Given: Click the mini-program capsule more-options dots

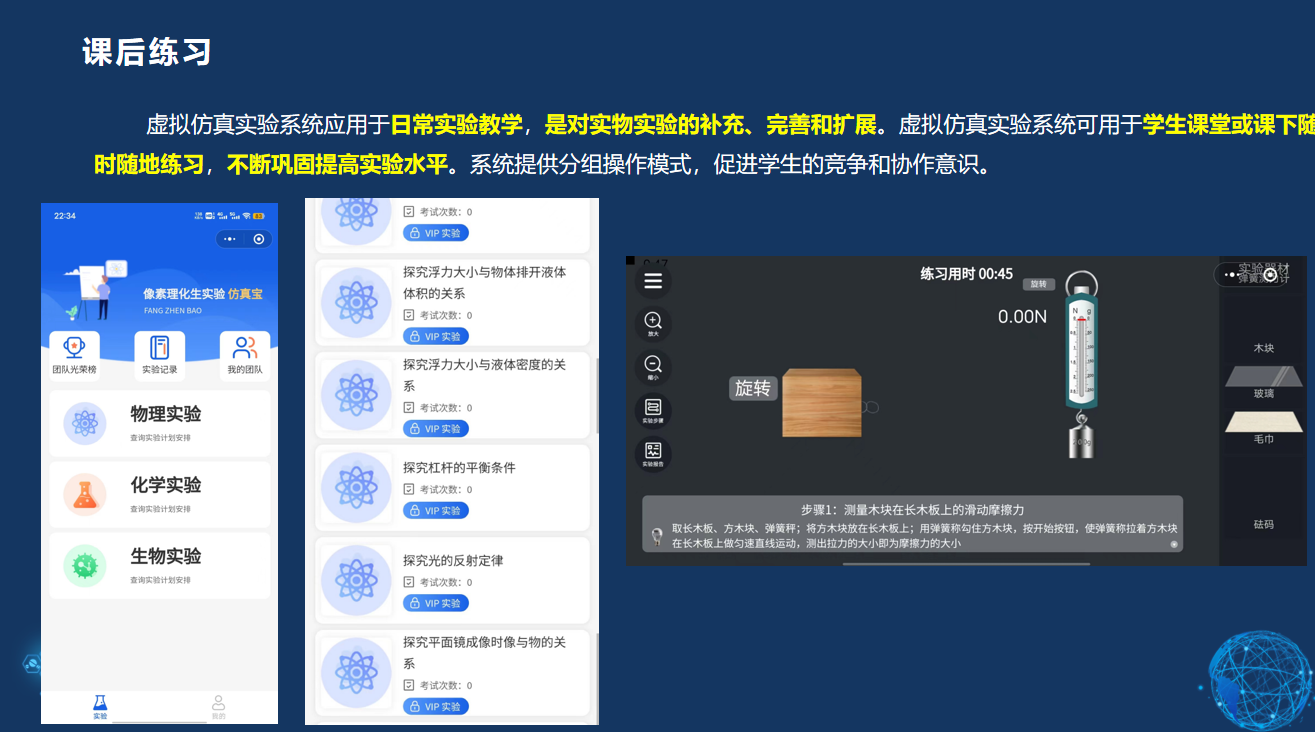Looking at the screenshot, I should (x=231, y=239).
